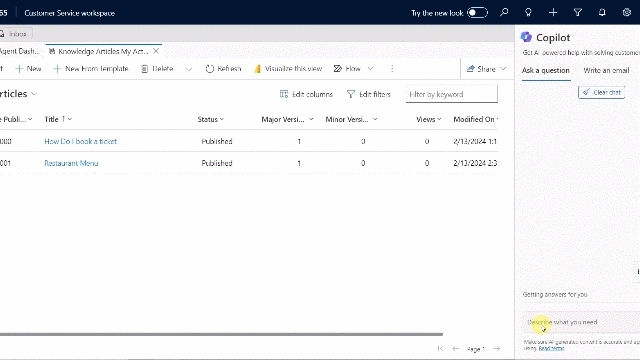Open the advanced find funnel icon

pos(578,13)
